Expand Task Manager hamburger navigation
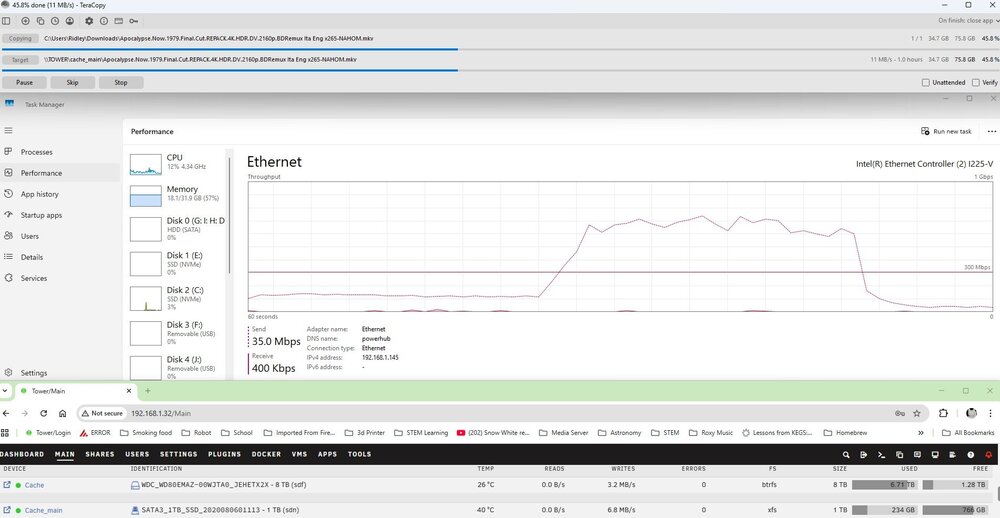The height and width of the screenshot is (518, 1000). coord(8,130)
